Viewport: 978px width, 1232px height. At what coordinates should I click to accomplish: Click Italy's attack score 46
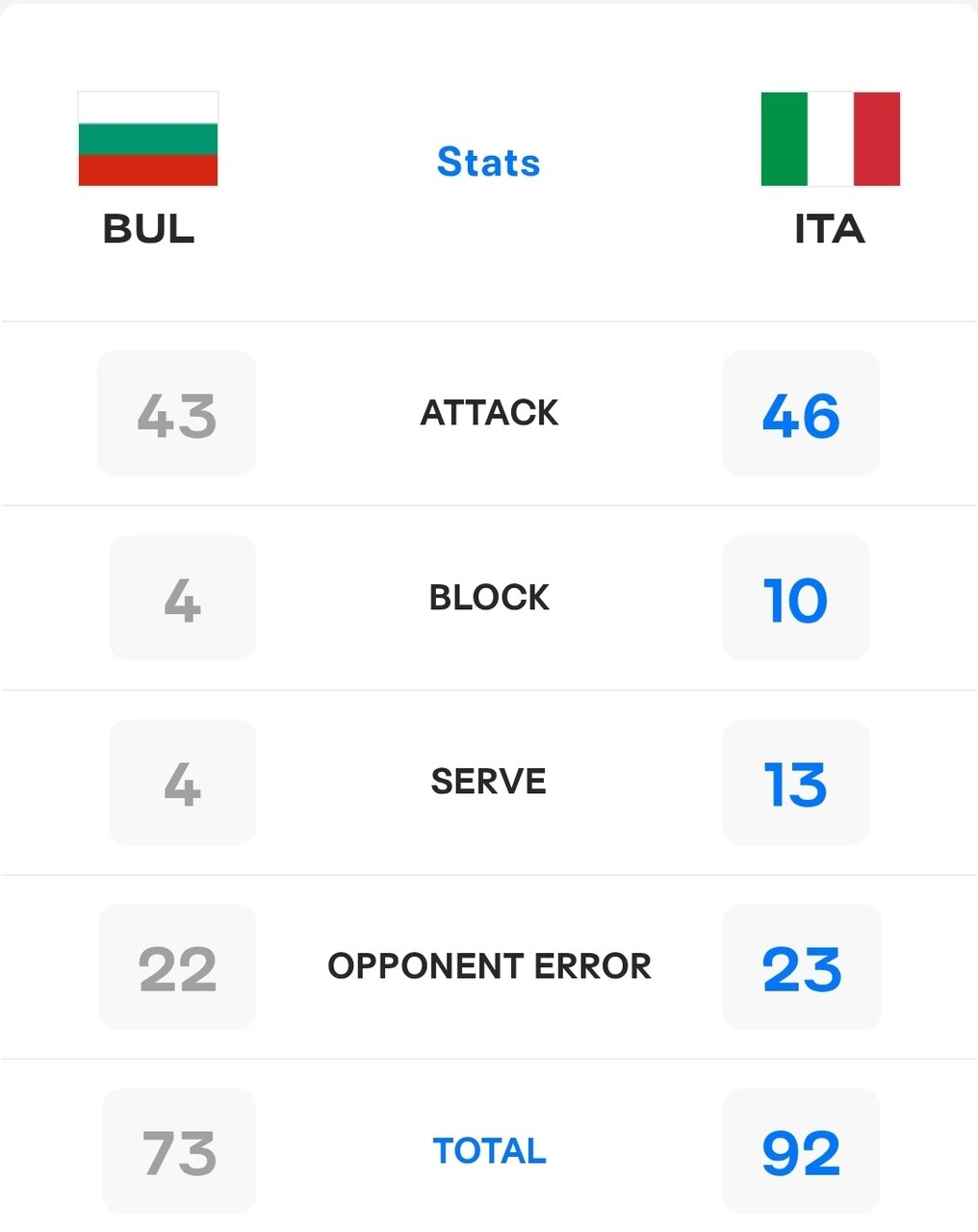coord(801,414)
